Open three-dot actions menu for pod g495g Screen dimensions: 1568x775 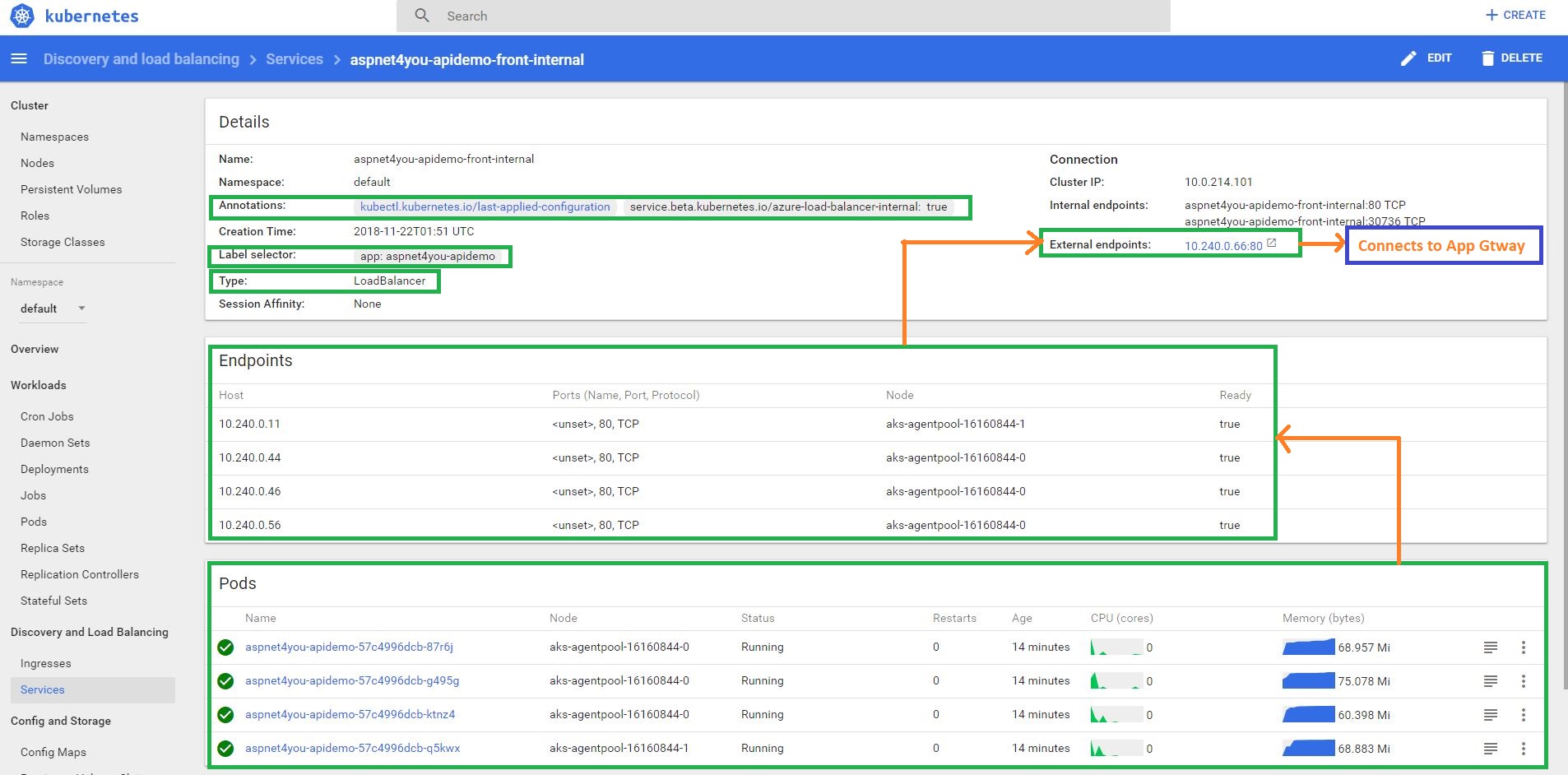pos(1524,681)
